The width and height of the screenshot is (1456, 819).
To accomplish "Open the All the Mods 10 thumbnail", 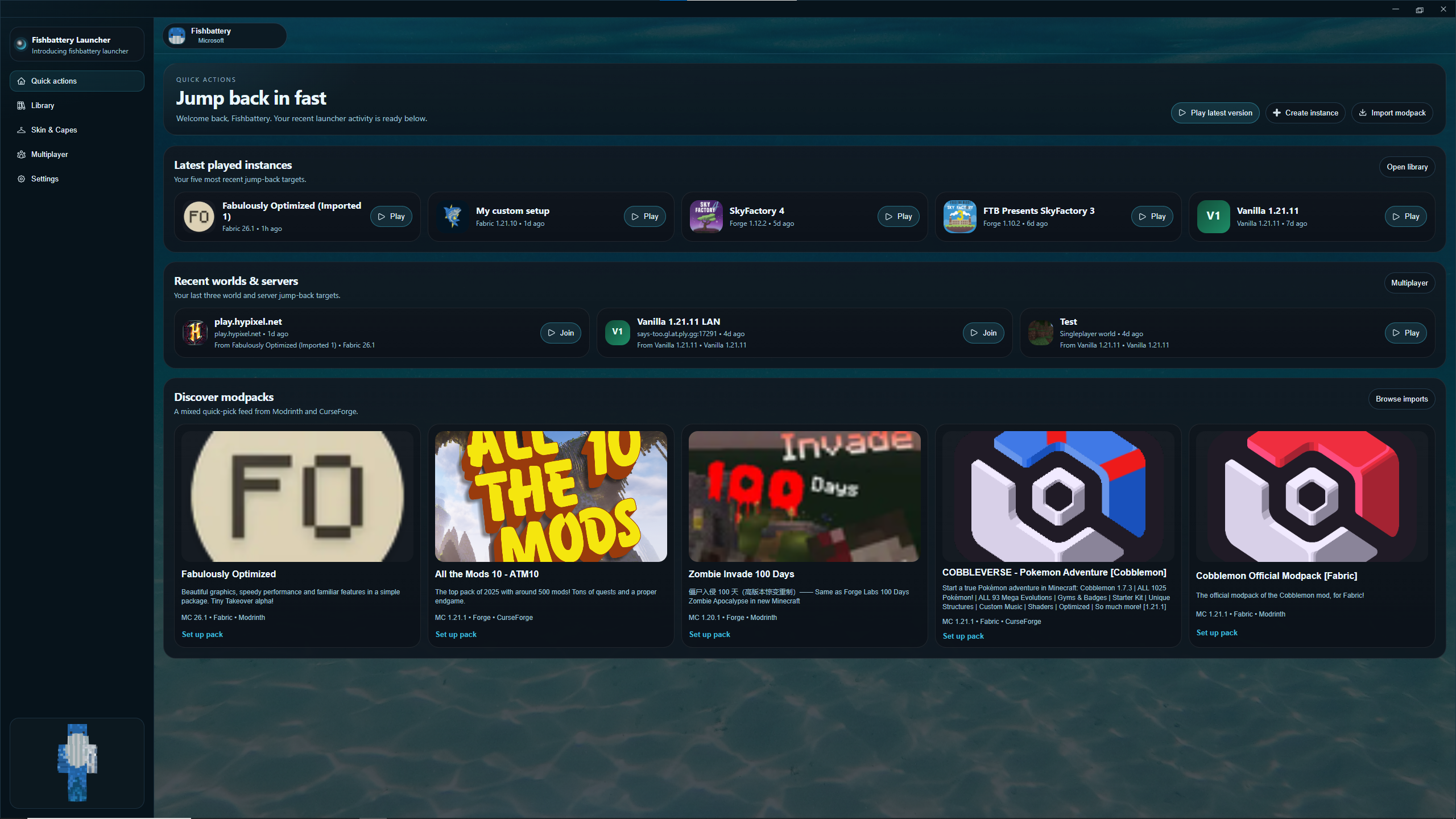I will [x=551, y=496].
